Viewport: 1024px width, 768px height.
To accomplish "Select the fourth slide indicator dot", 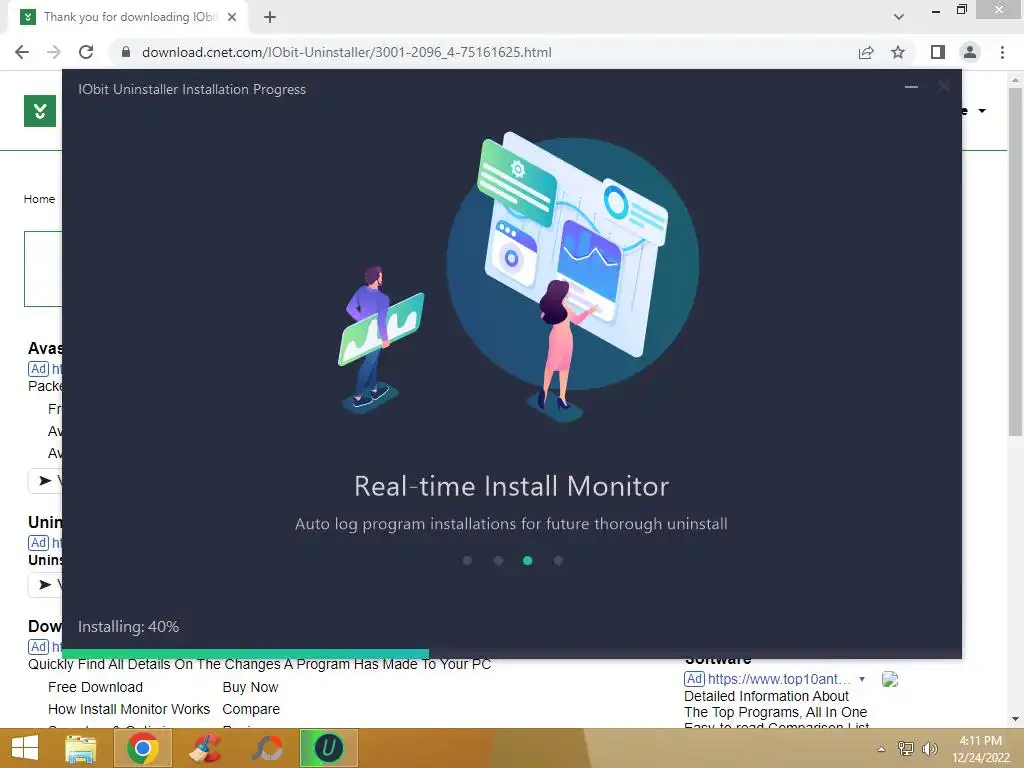I will pyautogui.click(x=558, y=560).
